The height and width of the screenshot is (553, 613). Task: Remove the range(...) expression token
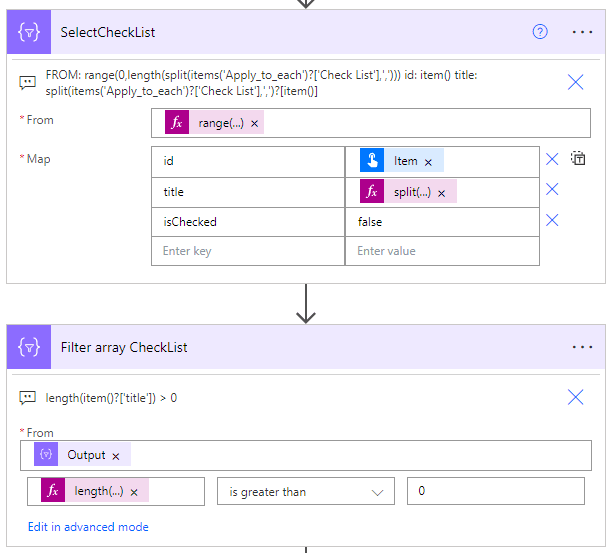point(254,123)
